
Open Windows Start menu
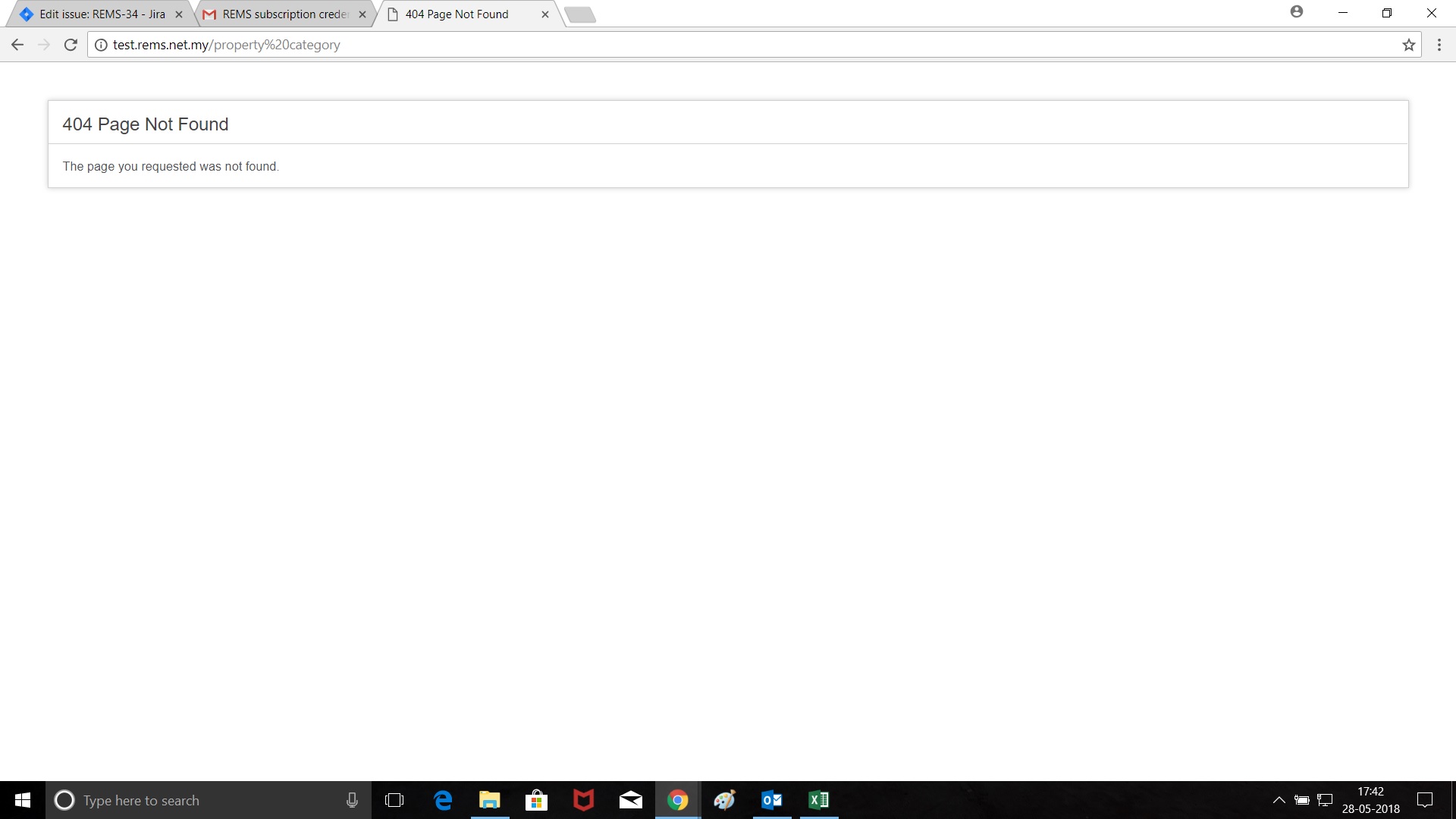click(x=23, y=800)
